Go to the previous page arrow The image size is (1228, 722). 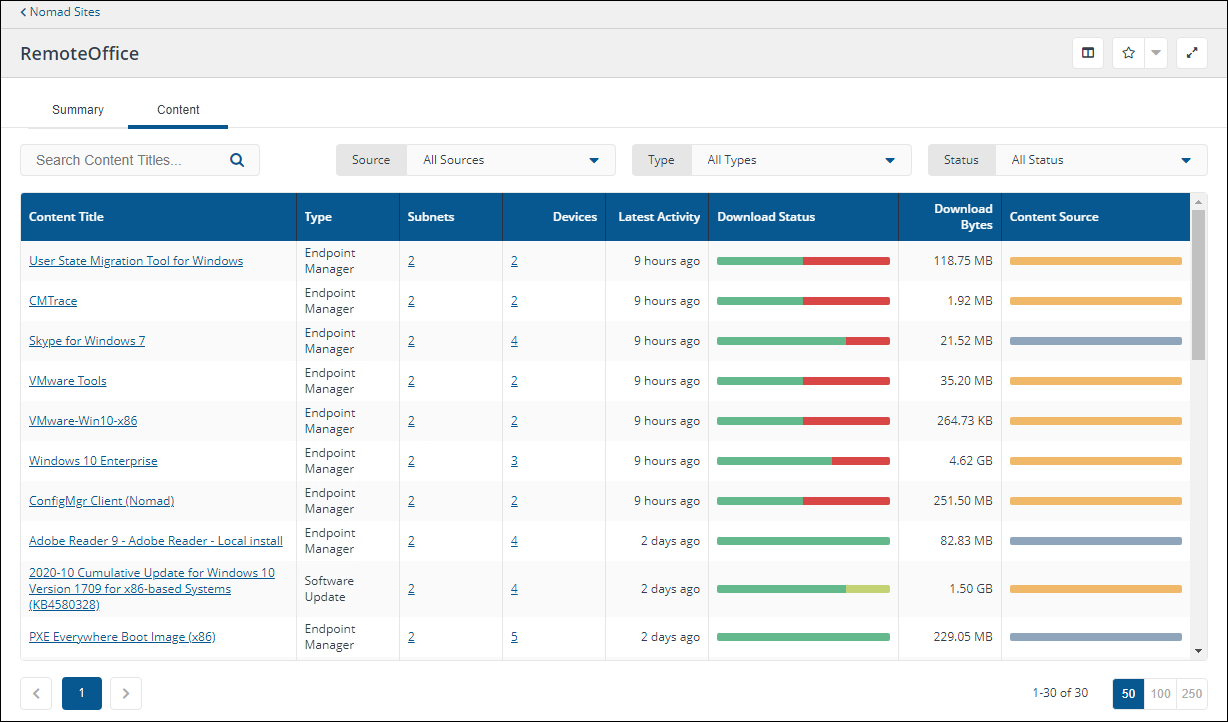click(36, 693)
